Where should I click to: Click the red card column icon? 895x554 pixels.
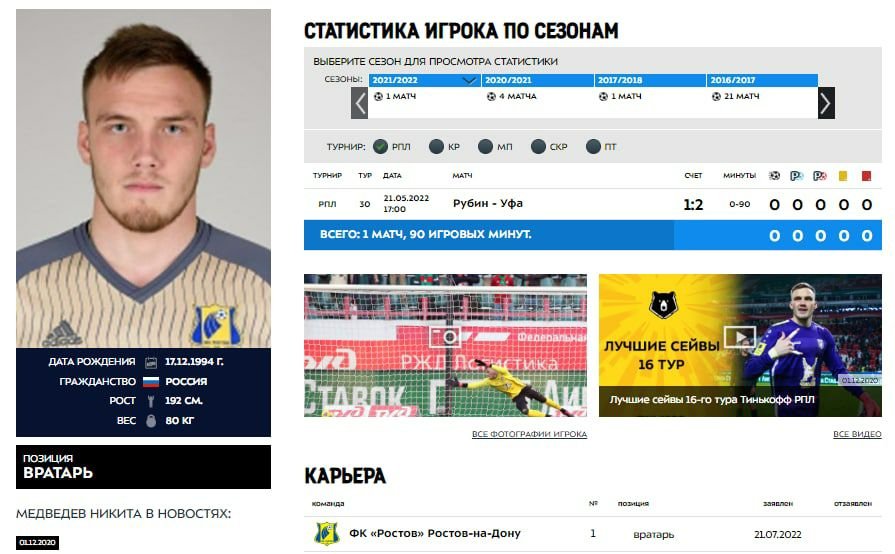(x=866, y=176)
